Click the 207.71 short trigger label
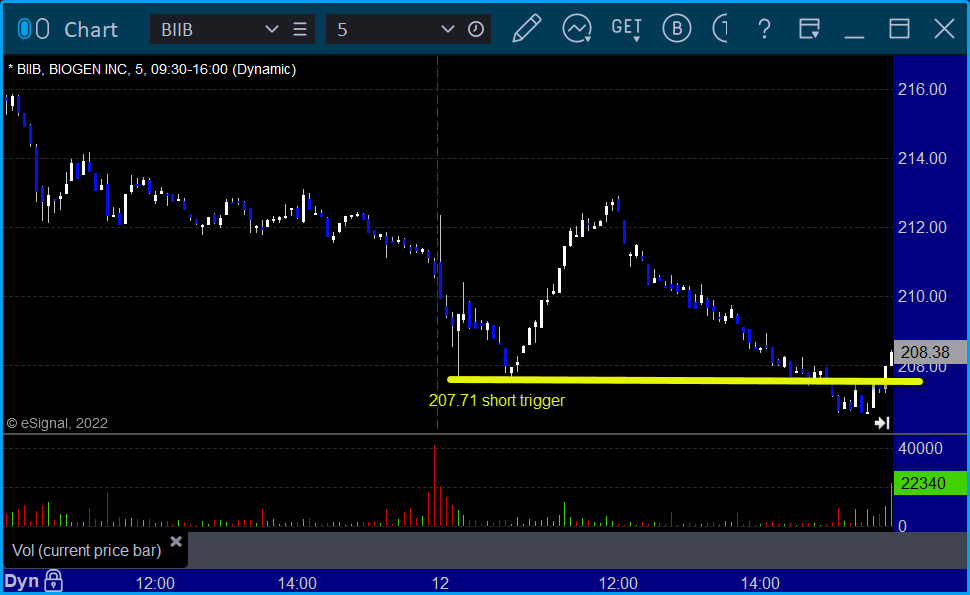Image resolution: width=970 pixels, height=595 pixels. tap(497, 400)
